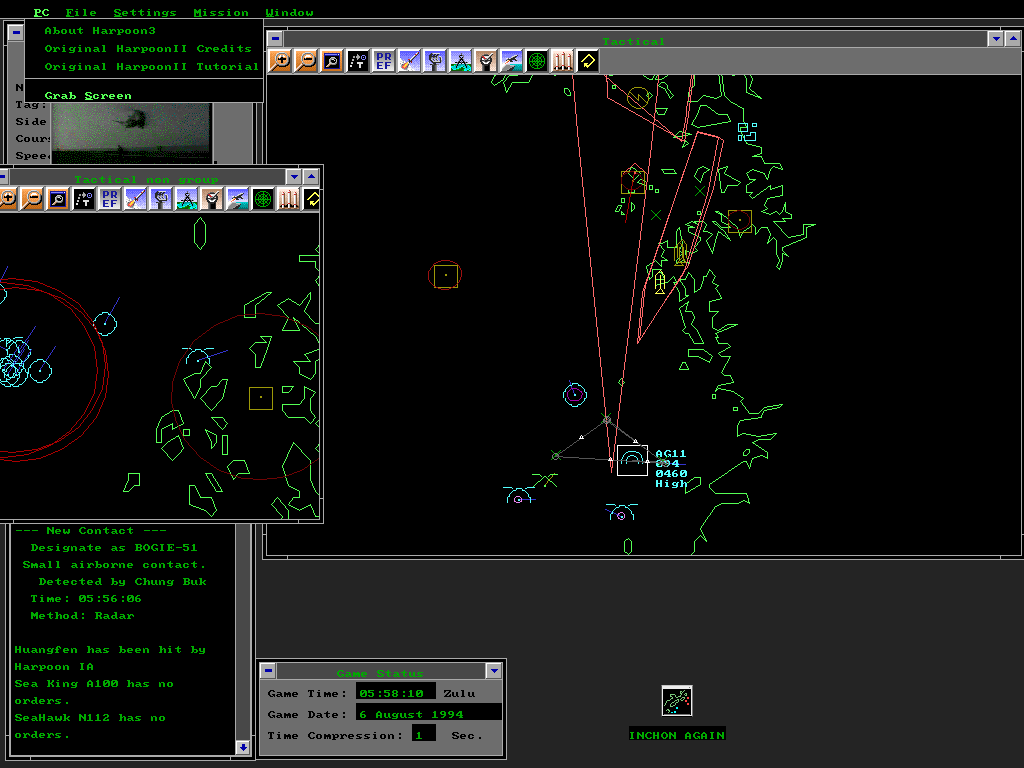Click Time Compression value box
This screenshot has width=1024, height=768.
(424, 734)
